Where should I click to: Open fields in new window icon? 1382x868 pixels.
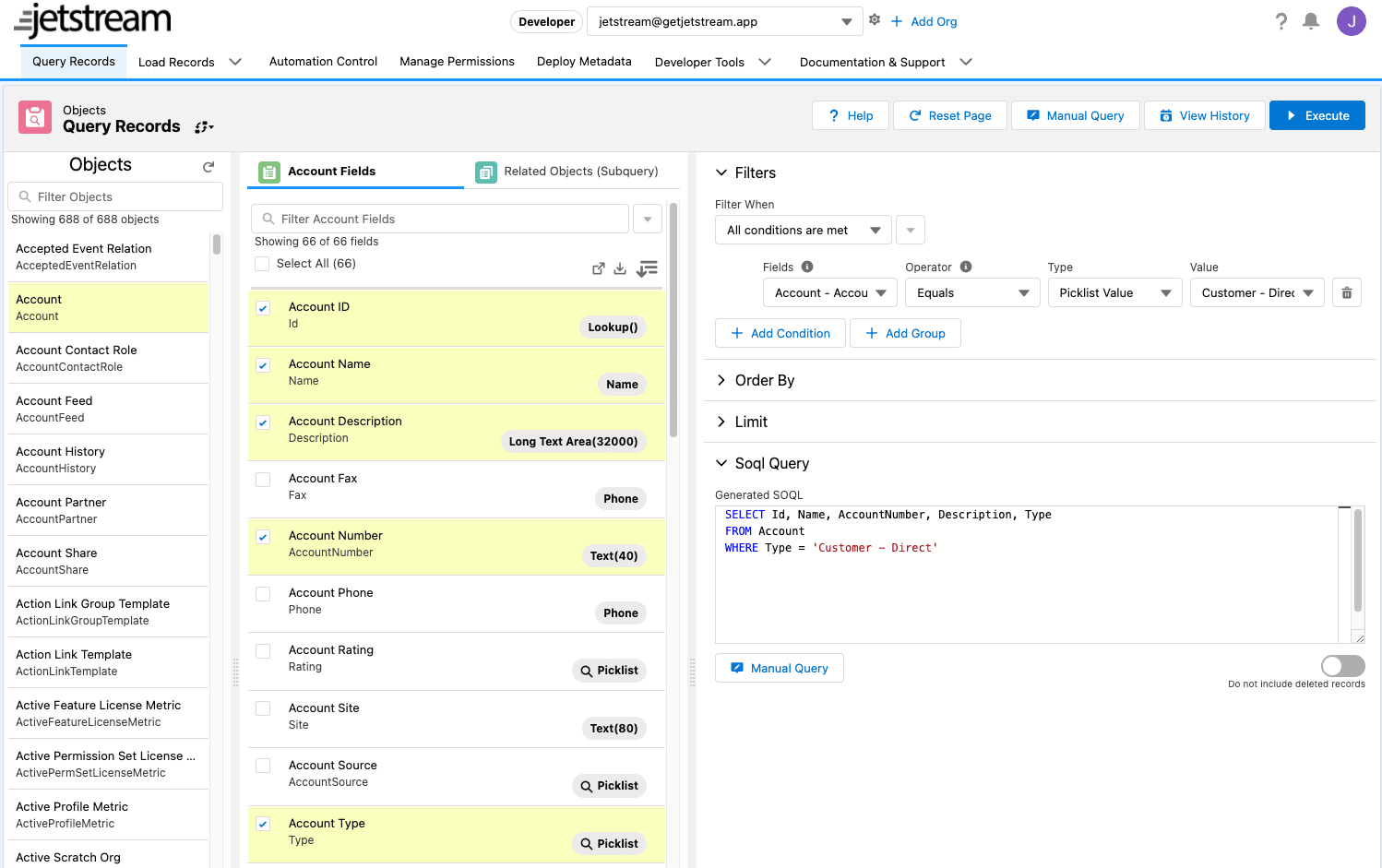(x=598, y=268)
